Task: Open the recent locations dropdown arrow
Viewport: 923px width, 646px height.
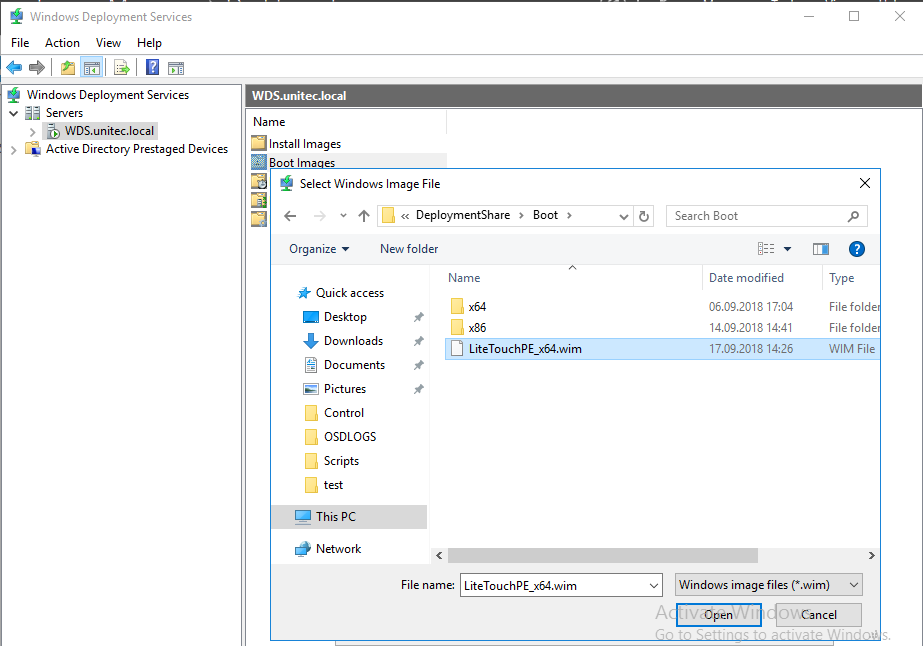Action: coord(343,216)
